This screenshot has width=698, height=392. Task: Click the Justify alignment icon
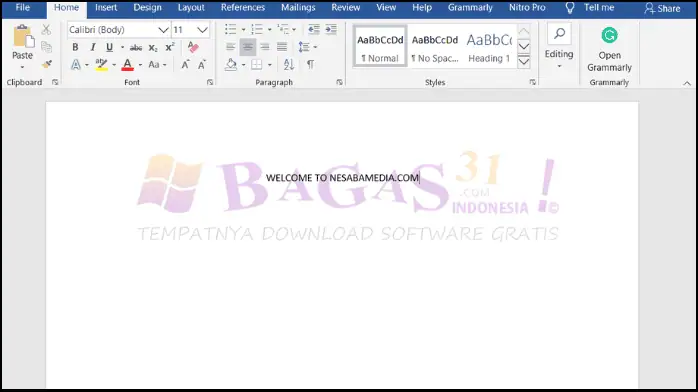point(282,47)
